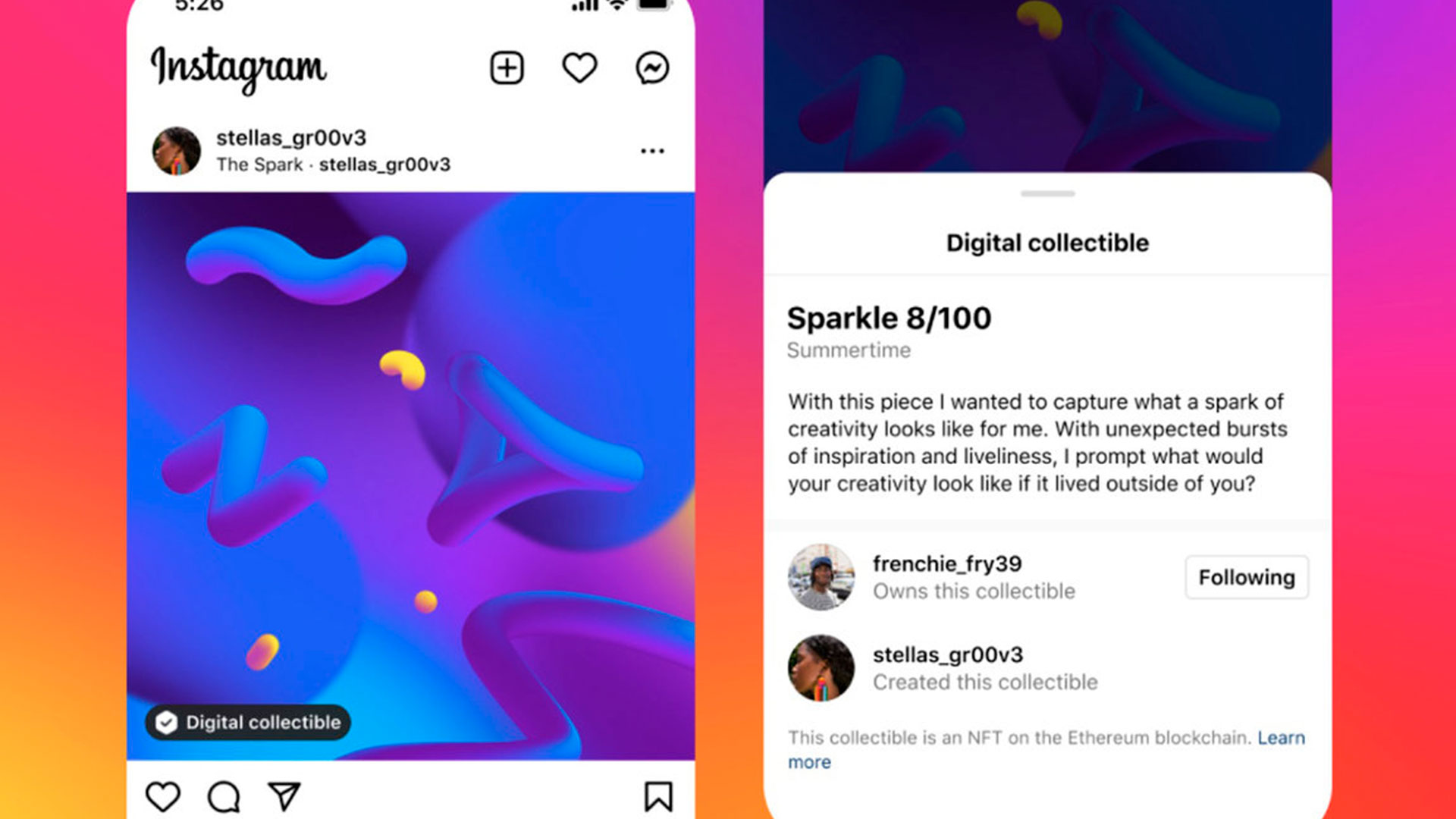Open the activity heart icon in header
The image size is (1456, 819).
pos(579,68)
